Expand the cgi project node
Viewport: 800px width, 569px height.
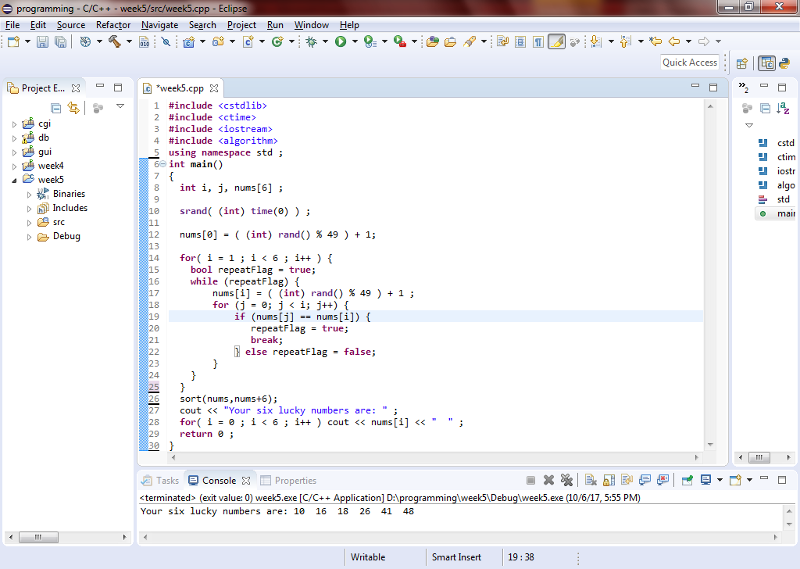click(x=14, y=124)
